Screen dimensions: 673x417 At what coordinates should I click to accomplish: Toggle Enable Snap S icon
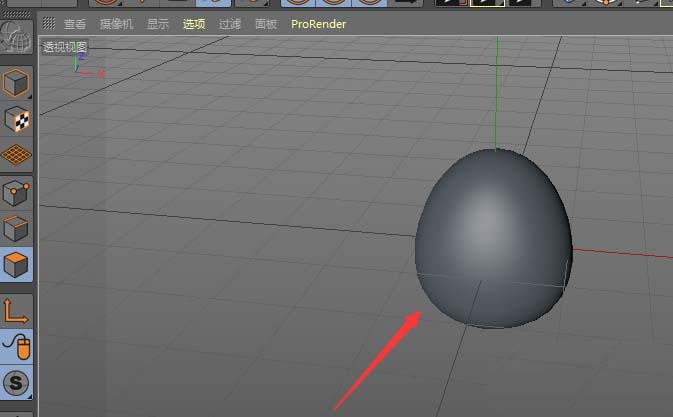click(16, 383)
